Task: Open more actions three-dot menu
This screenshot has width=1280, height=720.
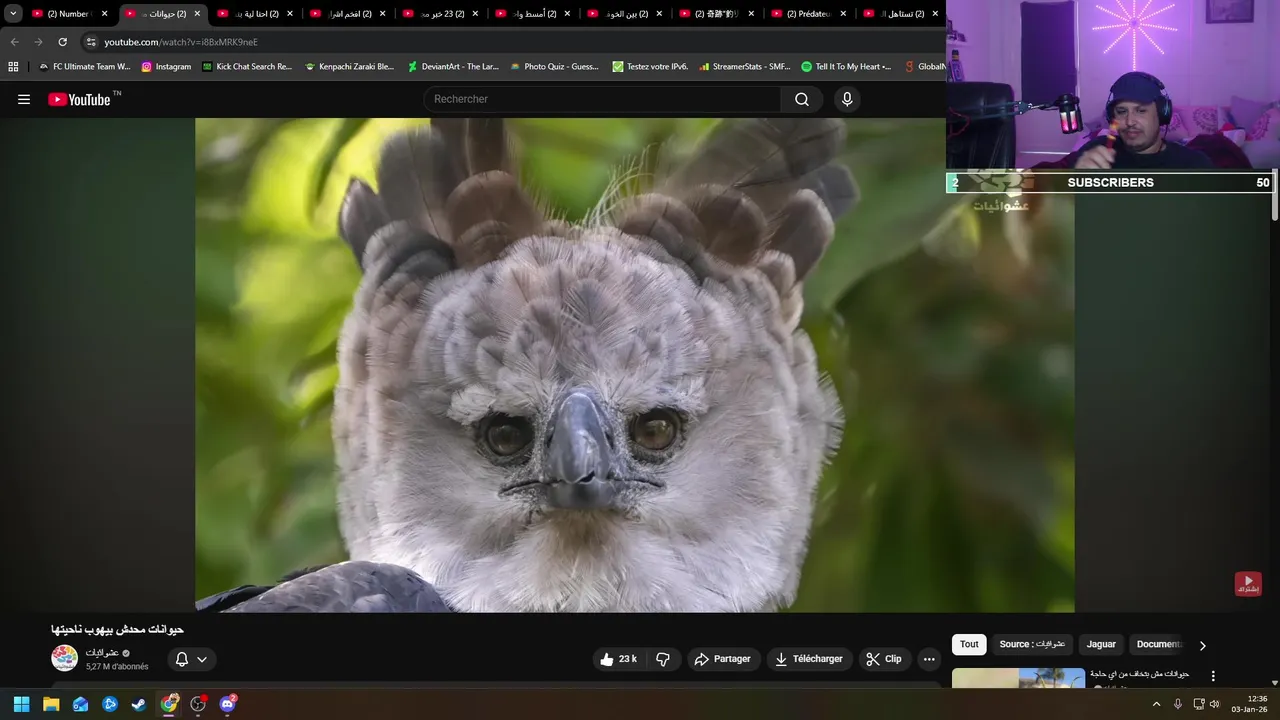Action: [929, 659]
